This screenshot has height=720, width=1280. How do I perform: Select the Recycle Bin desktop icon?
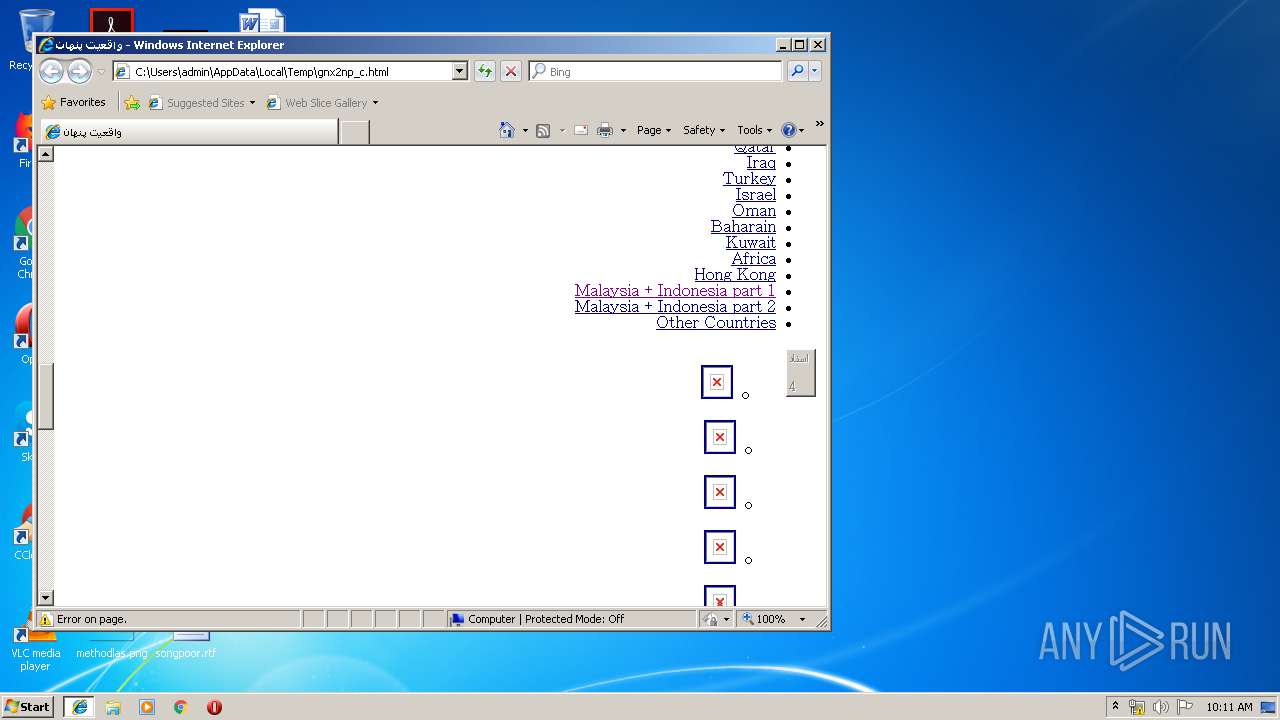[x=36, y=37]
